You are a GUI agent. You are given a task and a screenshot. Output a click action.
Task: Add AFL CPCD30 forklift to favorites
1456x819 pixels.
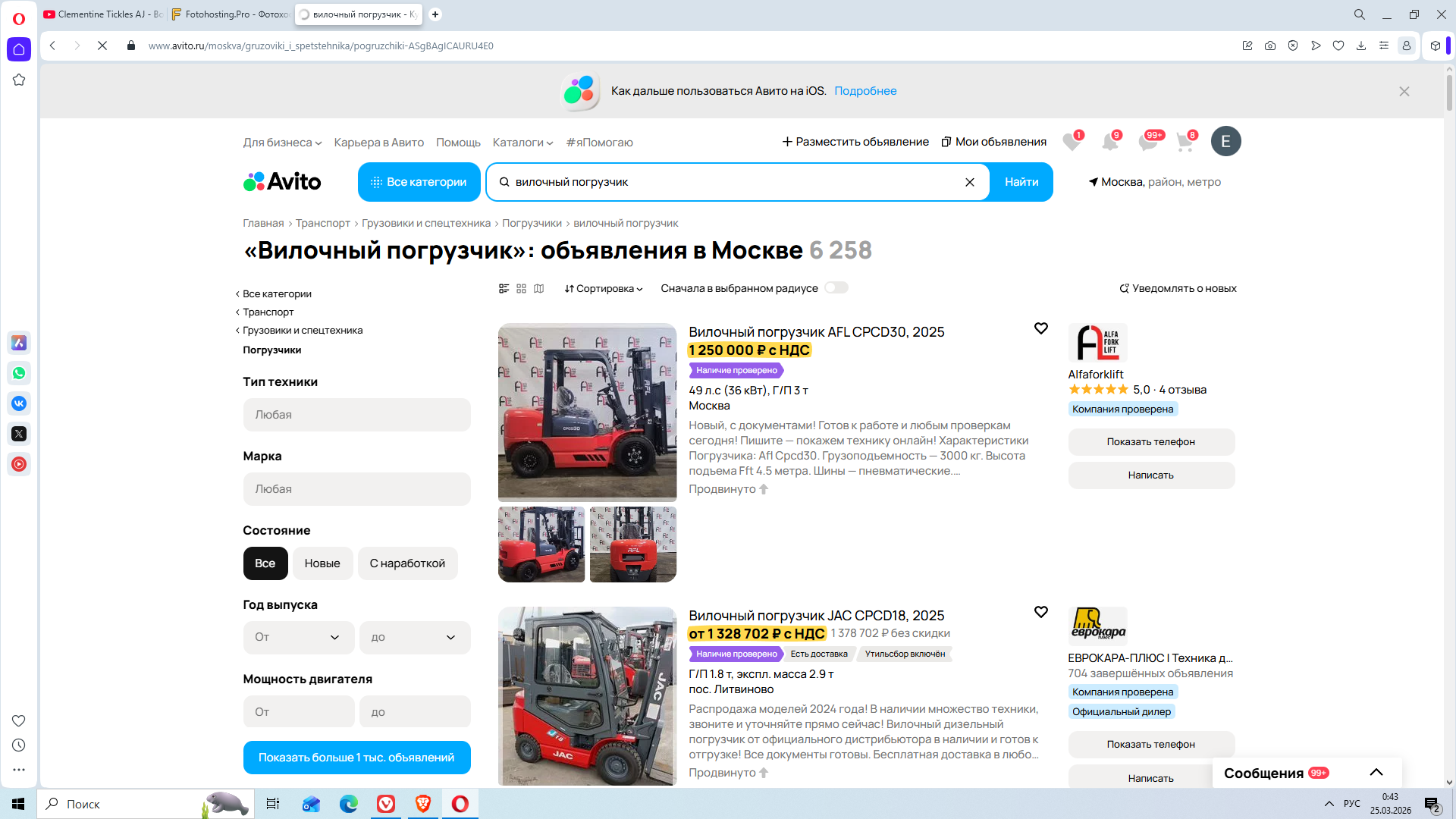tap(1040, 328)
